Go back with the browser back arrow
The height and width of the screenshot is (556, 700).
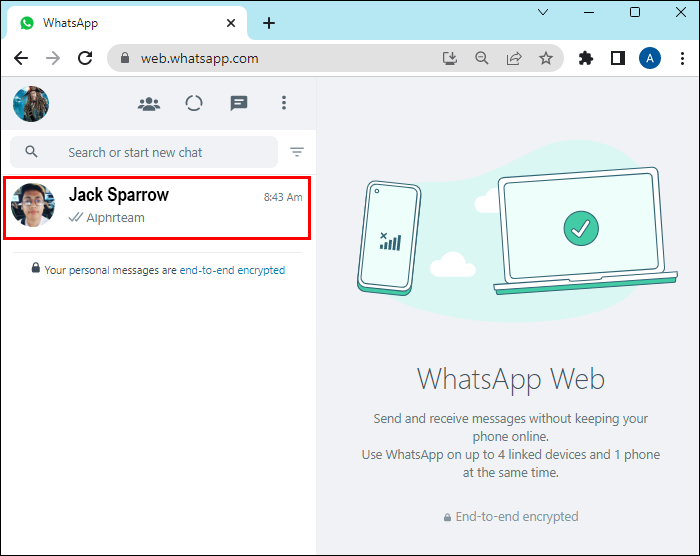(21, 58)
